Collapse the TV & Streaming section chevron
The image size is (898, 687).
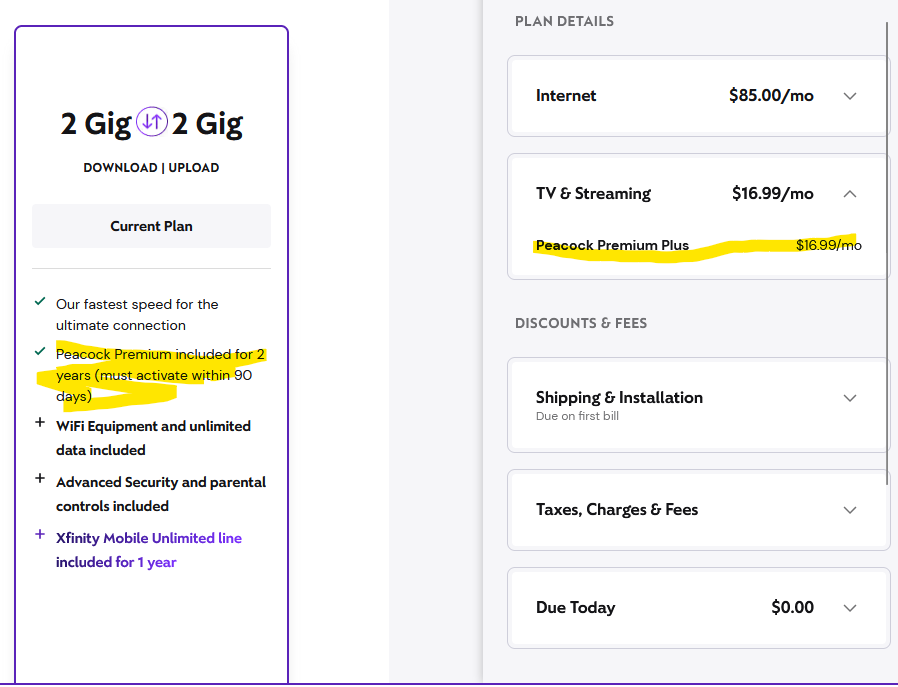(x=850, y=194)
